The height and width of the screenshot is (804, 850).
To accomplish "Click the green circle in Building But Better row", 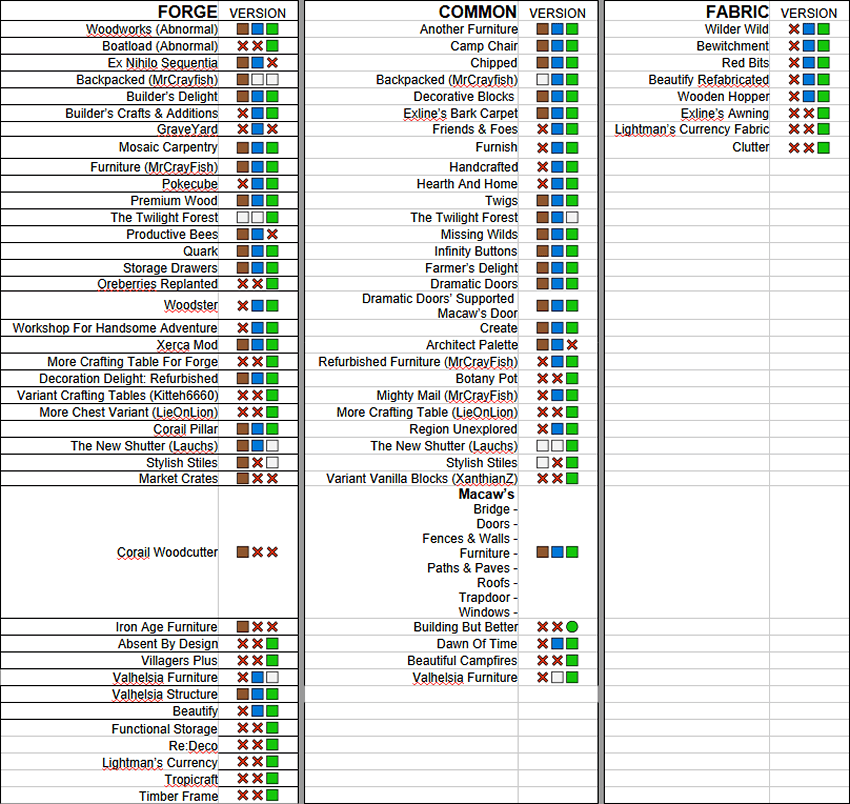I will [572, 627].
